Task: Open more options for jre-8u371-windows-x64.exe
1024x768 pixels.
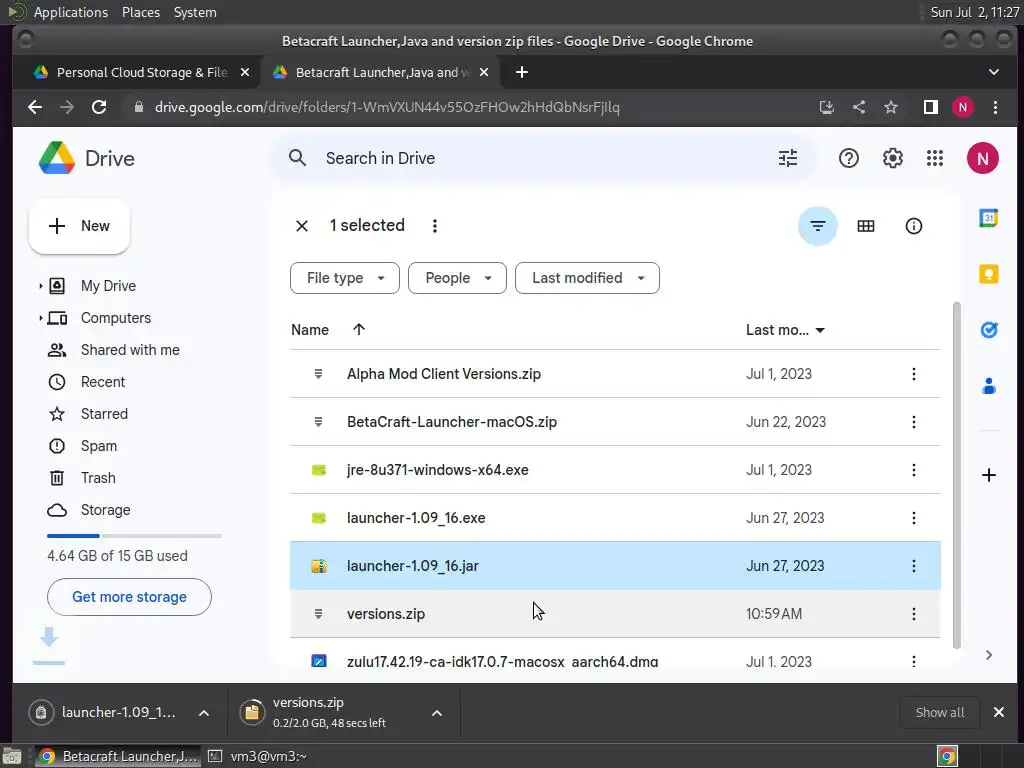Action: 913,470
